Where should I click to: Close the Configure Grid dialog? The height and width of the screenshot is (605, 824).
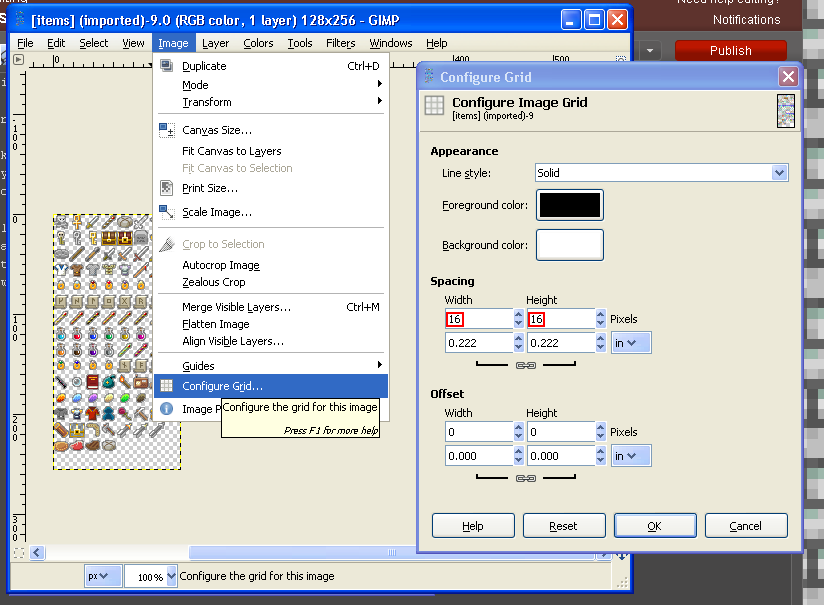coord(788,77)
